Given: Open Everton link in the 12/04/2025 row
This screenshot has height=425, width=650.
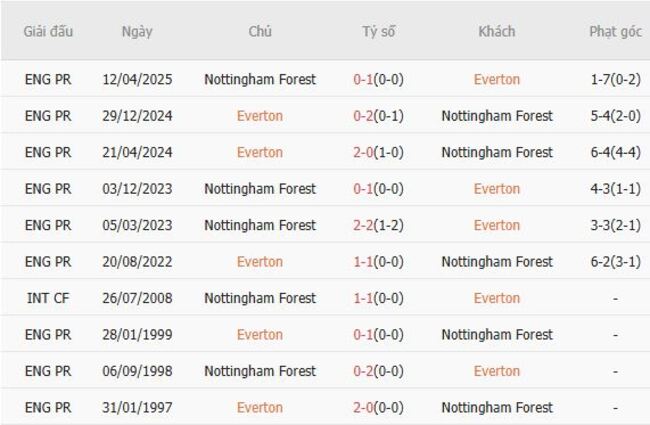Looking at the screenshot, I should 497,79.
